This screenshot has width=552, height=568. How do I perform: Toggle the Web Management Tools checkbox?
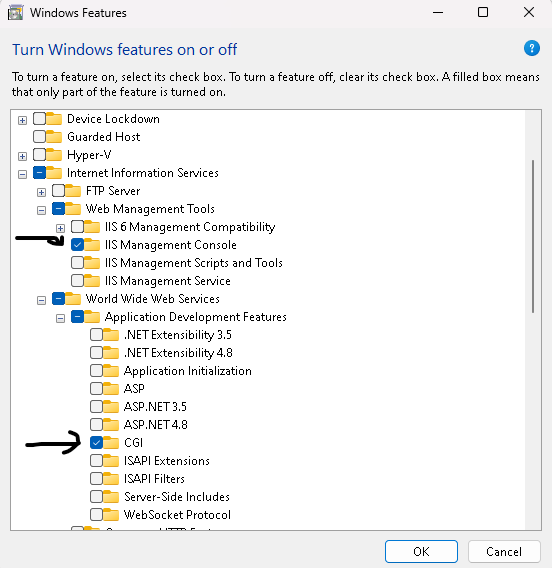click(x=58, y=209)
